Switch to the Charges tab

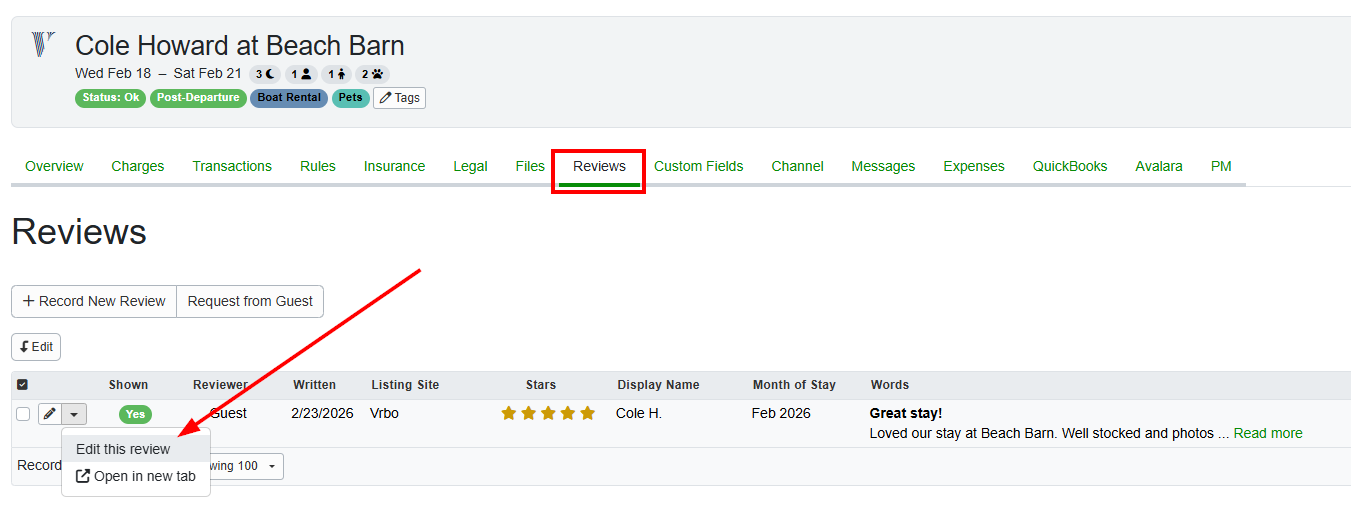point(138,166)
